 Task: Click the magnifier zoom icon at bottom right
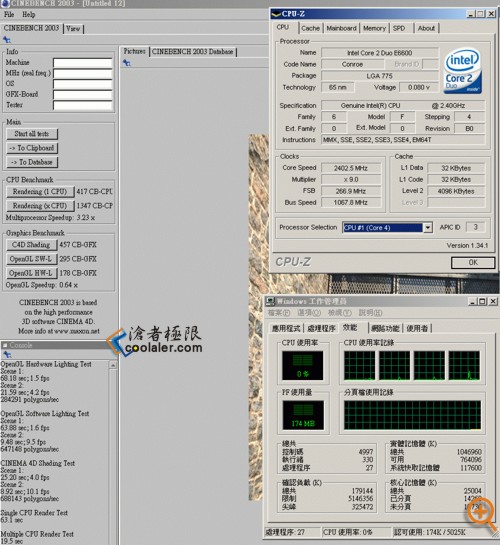coord(482,515)
